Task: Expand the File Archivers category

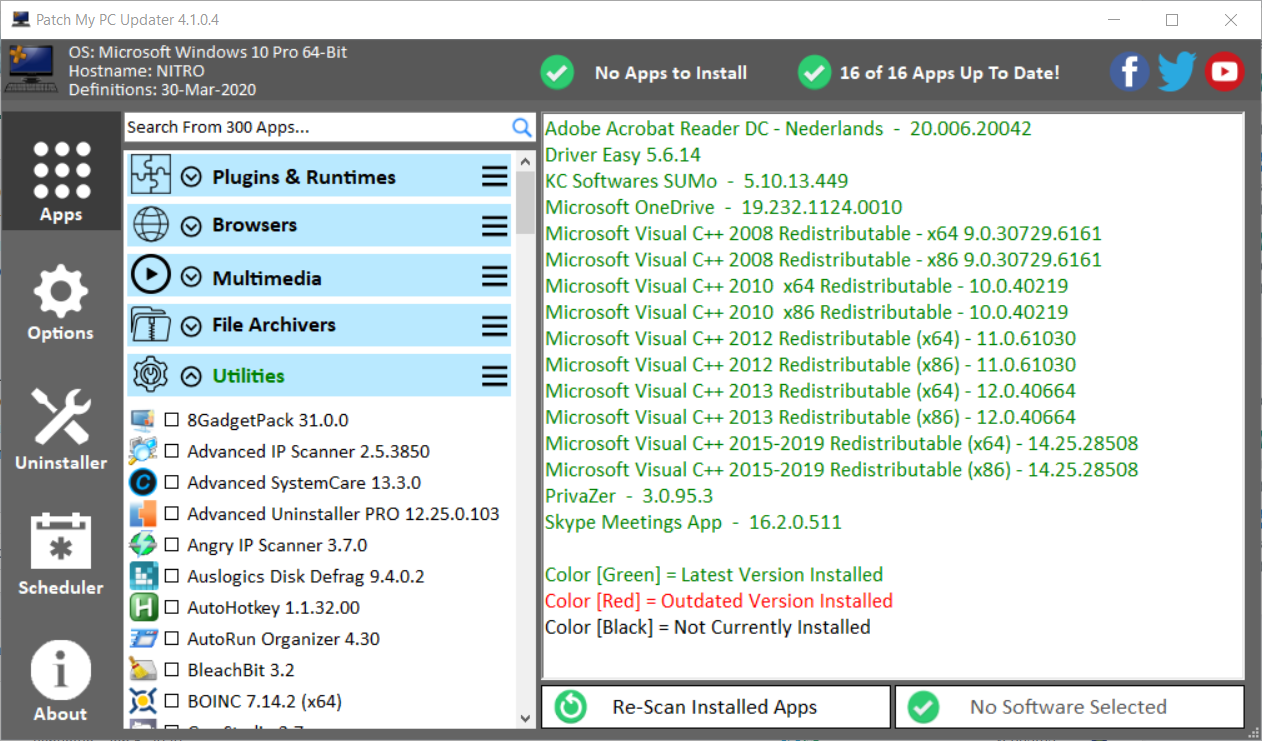Action: pos(192,326)
